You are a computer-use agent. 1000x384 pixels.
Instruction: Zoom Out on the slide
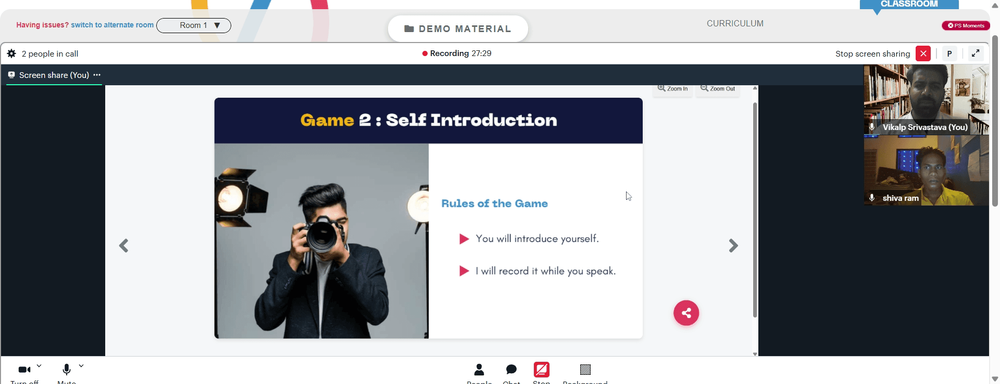tap(717, 89)
